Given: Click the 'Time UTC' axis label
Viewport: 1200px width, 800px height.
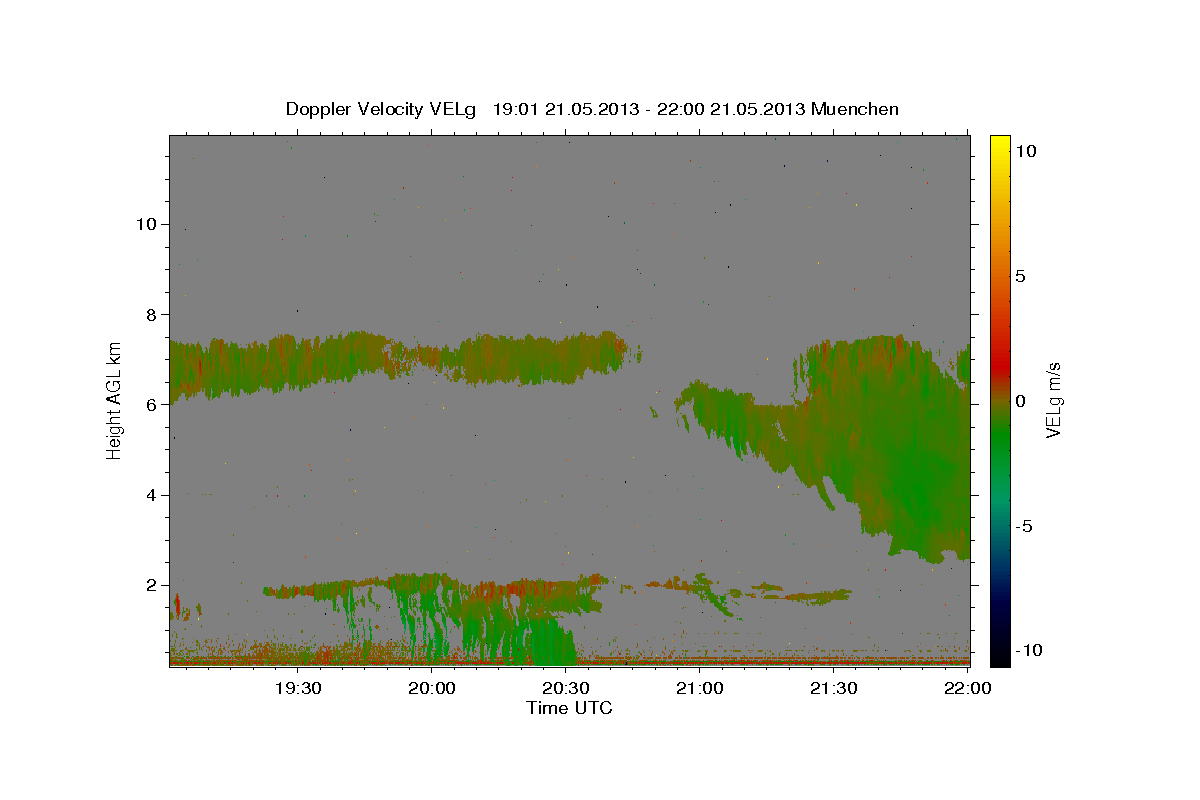Looking at the screenshot, I should (x=569, y=708).
